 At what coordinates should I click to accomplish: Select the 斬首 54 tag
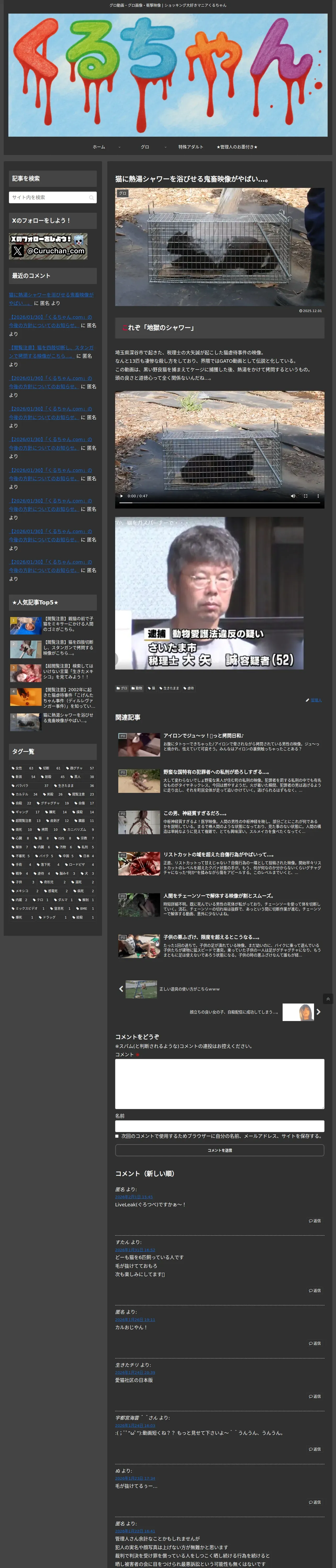click(x=24, y=777)
